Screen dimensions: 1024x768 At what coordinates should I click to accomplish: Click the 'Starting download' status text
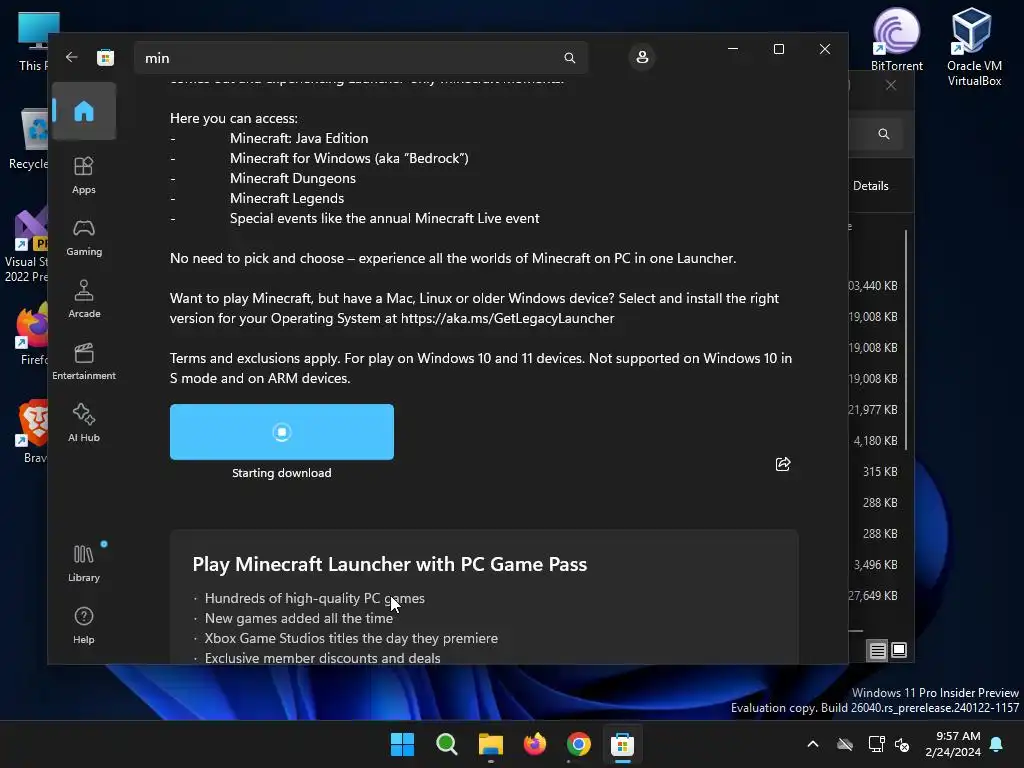coord(281,473)
